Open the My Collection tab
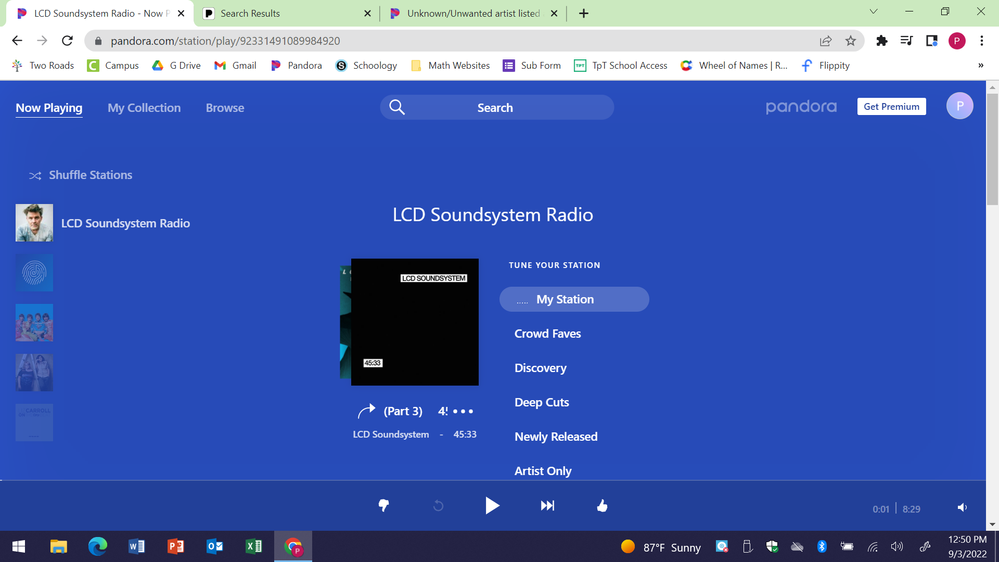Viewport: 999px width, 562px height. (x=144, y=108)
